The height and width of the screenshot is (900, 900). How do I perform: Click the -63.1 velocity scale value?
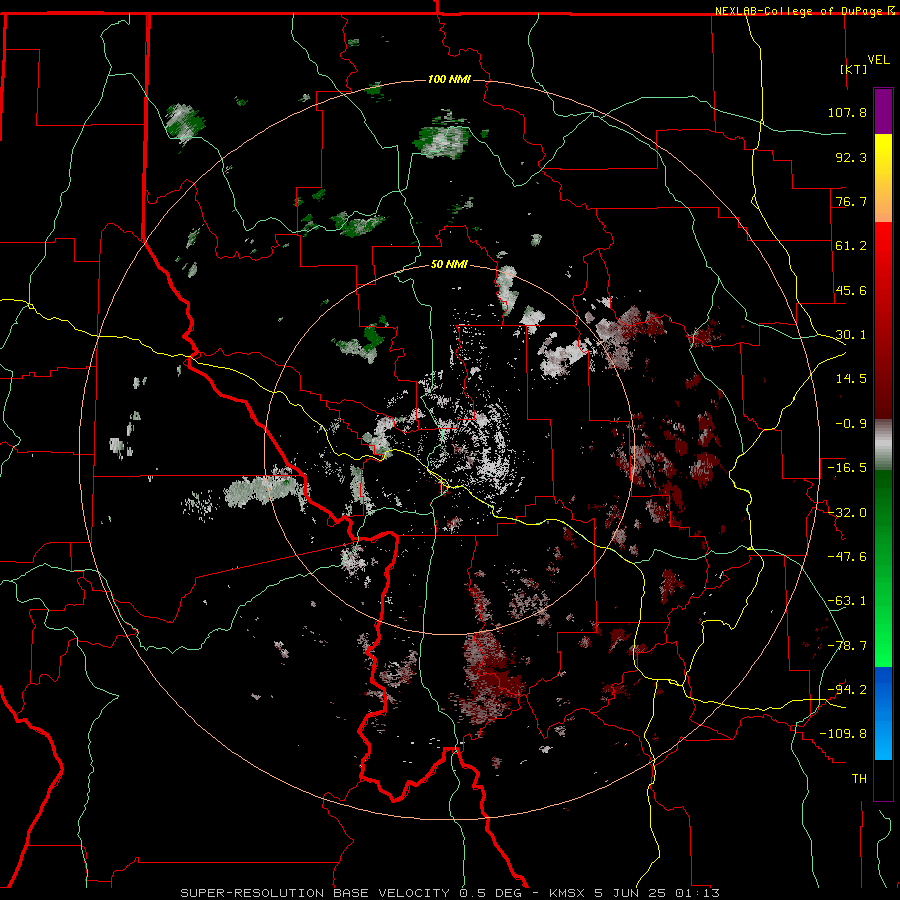click(847, 601)
